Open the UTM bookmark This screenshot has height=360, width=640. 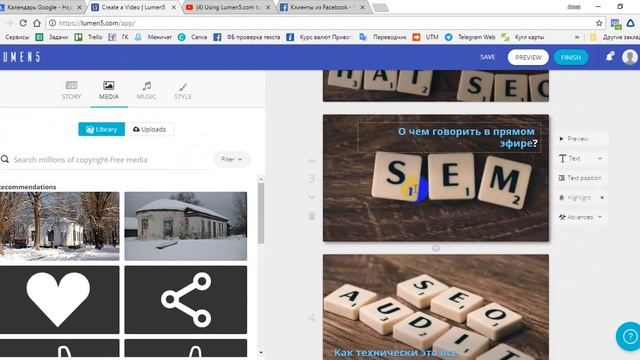pos(426,37)
